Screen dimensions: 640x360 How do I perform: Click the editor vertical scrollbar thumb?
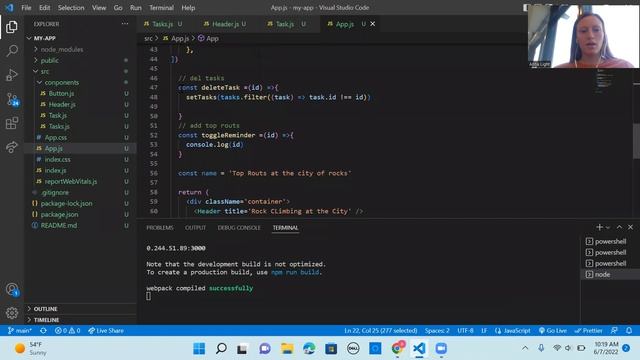pyautogui.click(x=636, y=140)
